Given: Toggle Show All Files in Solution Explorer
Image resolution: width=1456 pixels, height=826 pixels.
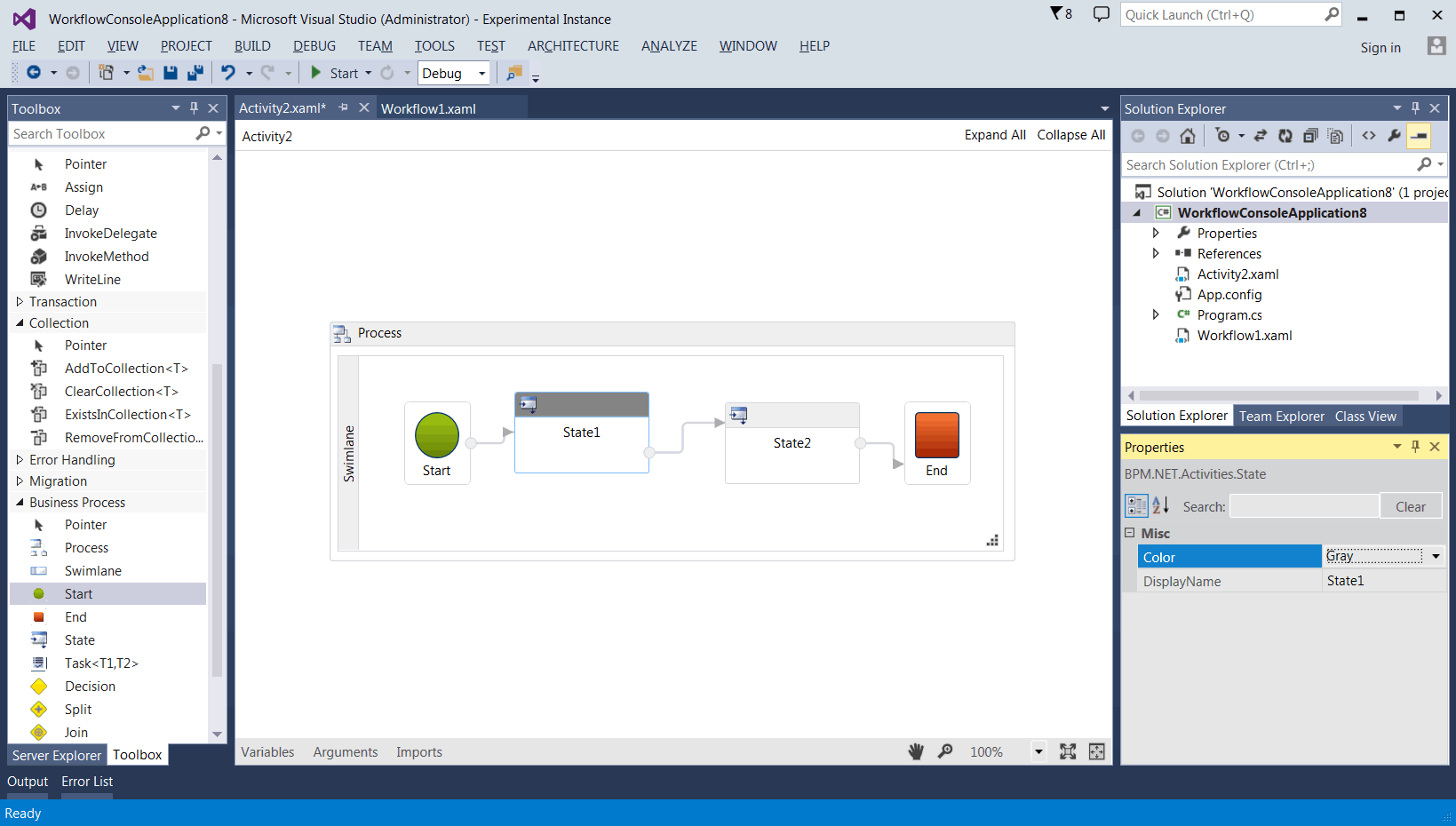Looking at the screenshot, I should (x=1335, y=136).
